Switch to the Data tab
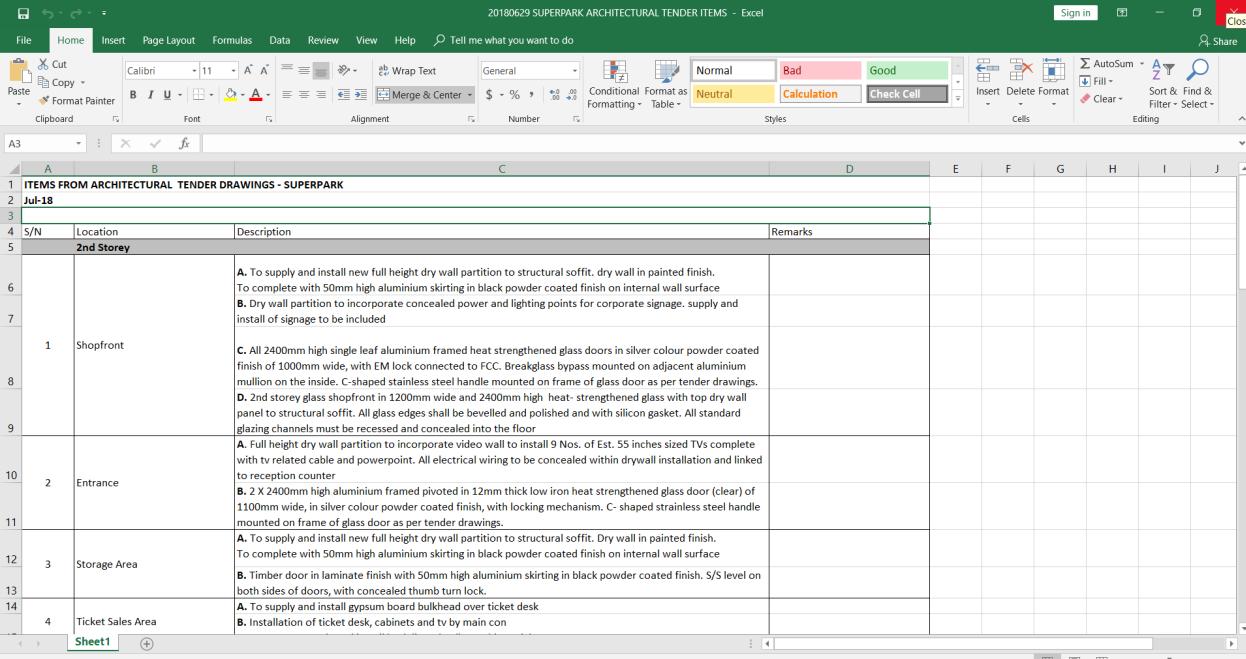The height and width of the screenshot is (659, 1246). (x=280, y=40)
